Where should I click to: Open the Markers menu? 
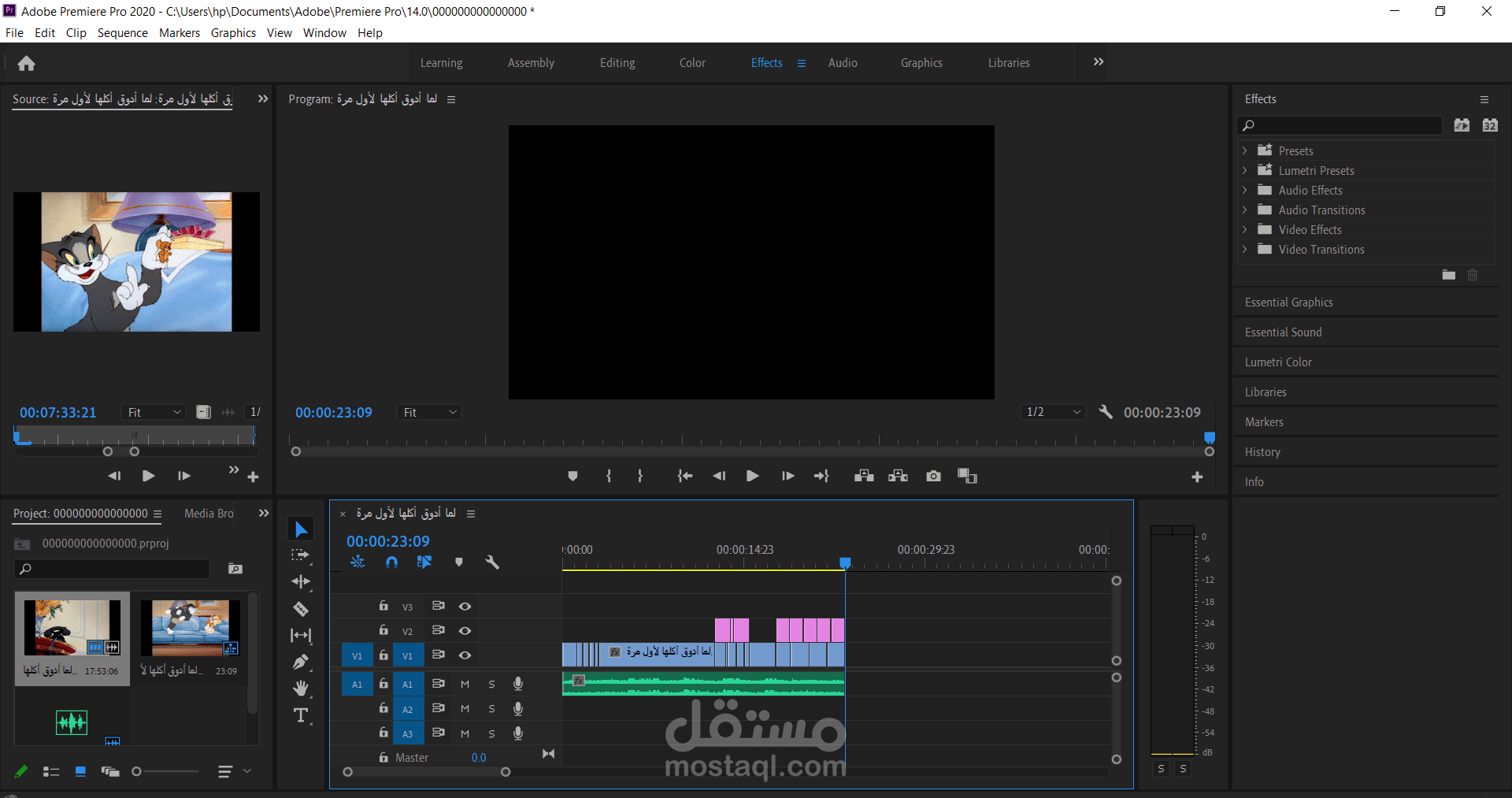click(x=180, y=33)
